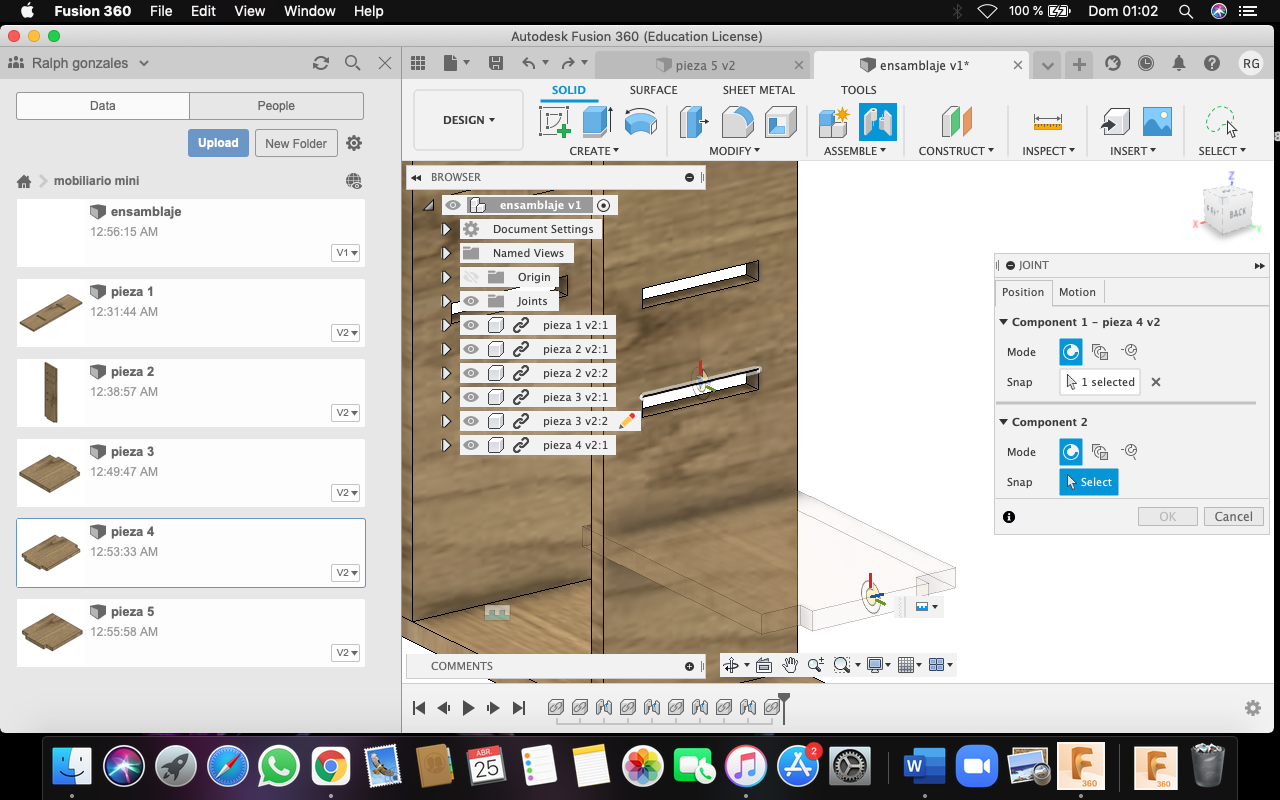1280x800 pixels.
Task: Open timeline settings gear
Action: click(1253, 708)
